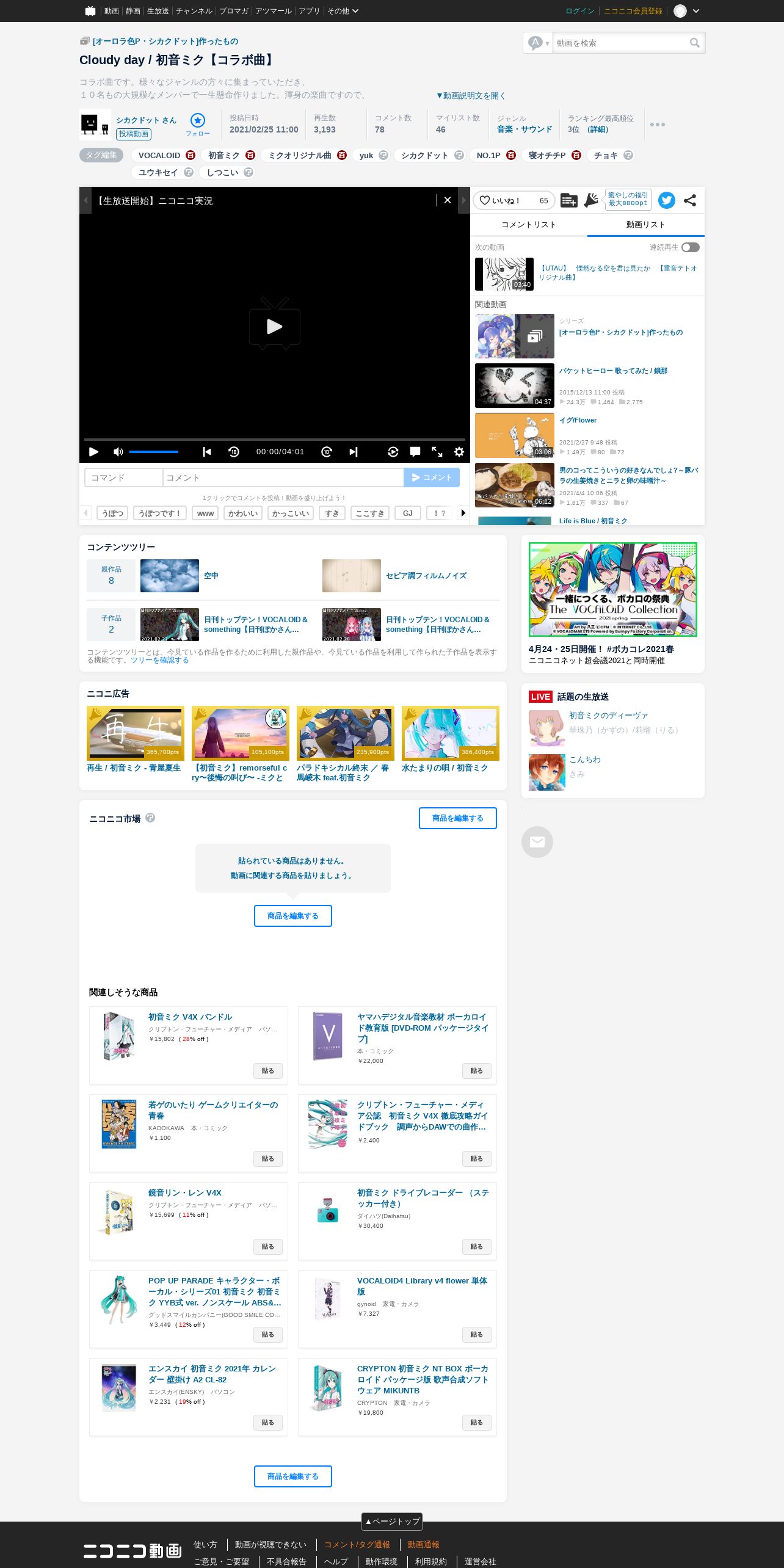784x1568 pixels.
Task: Open 空中 parent work link
Action: 211,576
